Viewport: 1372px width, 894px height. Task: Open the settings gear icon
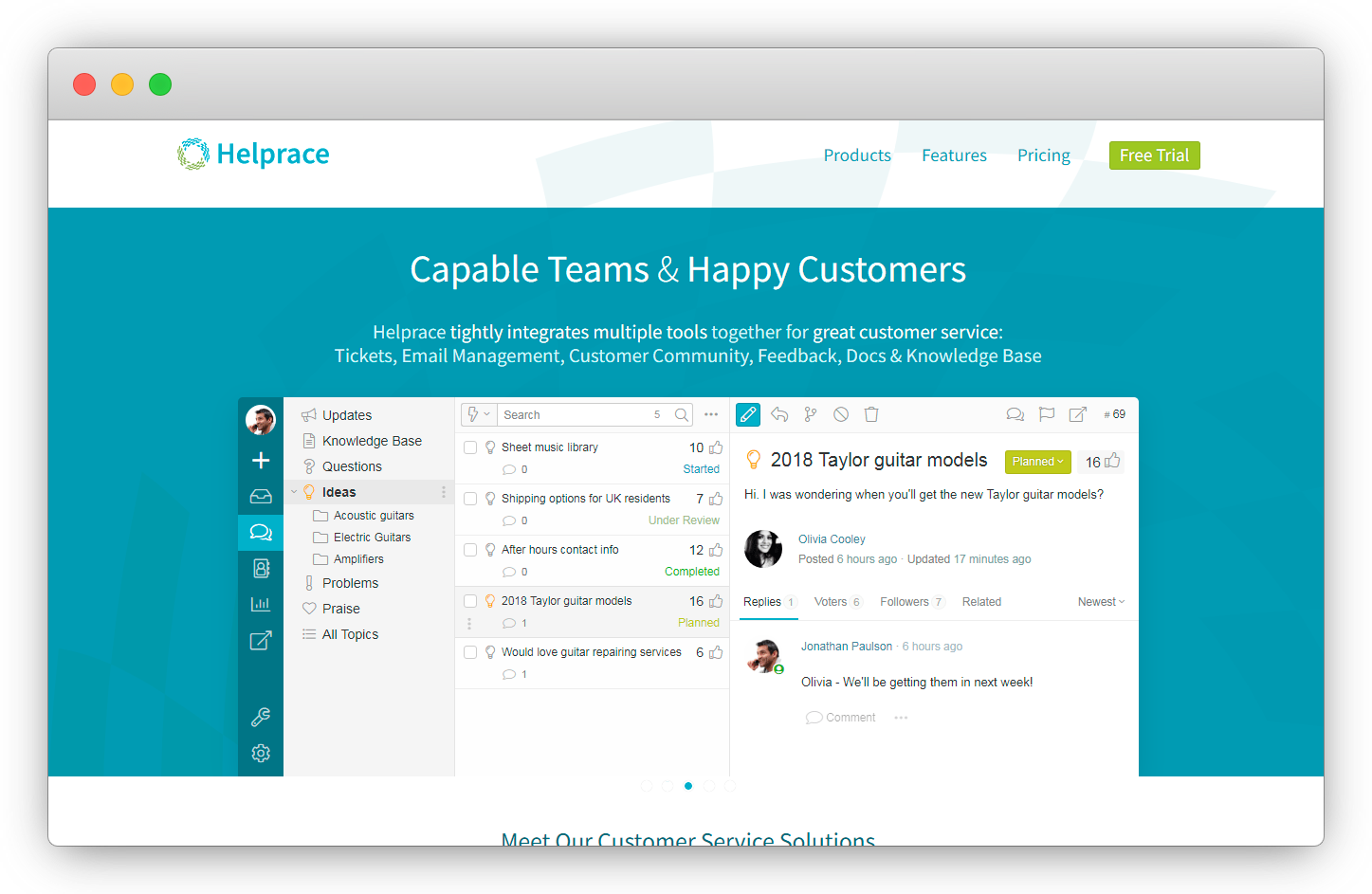pos(261,753)
